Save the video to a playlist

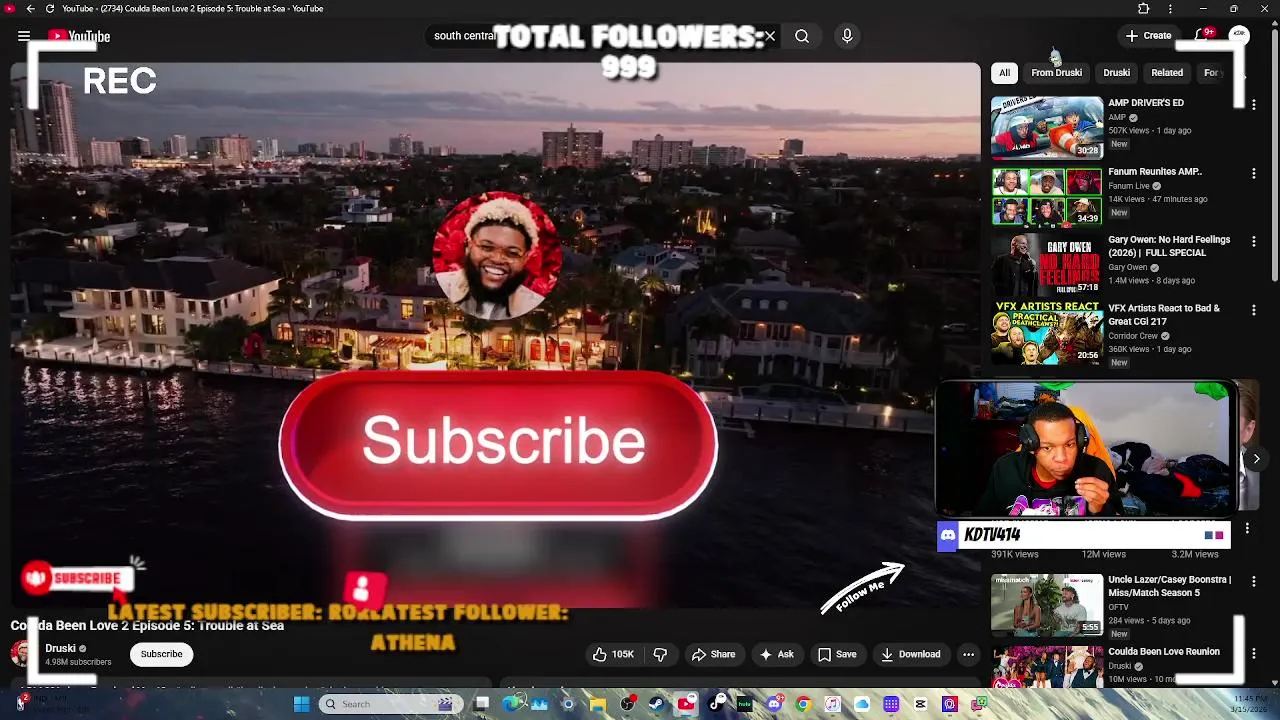[837, 654]
